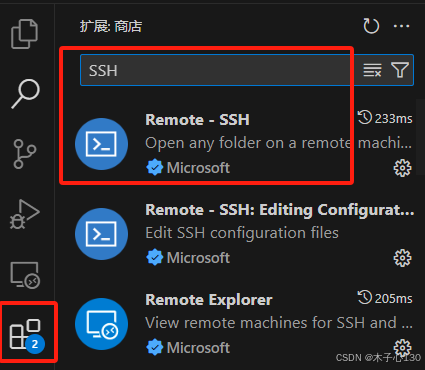Click the Remote Explorer extension logo
Image resolution: width=425 pixels, height=370 pixels.
pos(102,324)
